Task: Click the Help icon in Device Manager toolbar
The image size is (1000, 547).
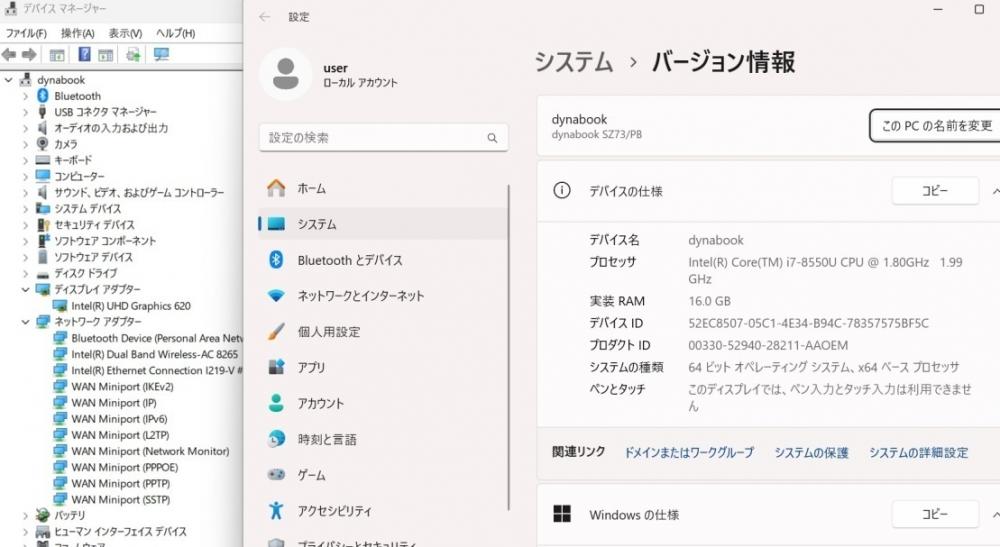Action: click(84, 55)
